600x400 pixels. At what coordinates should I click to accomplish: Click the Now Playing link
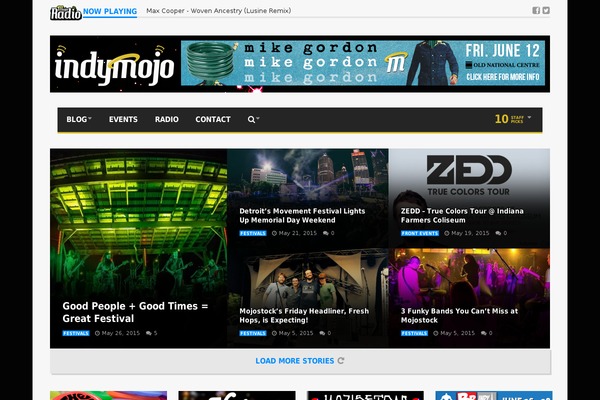coord(110,11)
